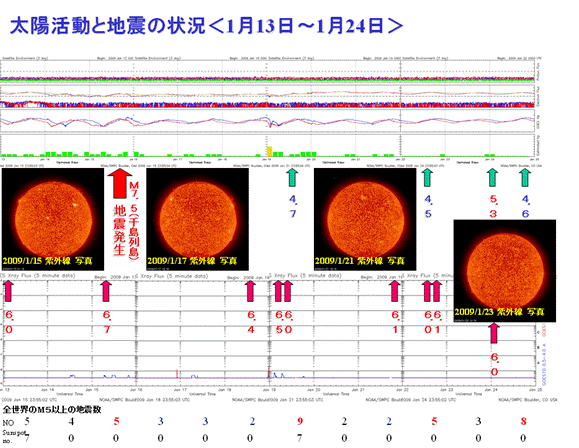
Task: Select the caption 2009/1/17 紫外線 写真
Action: point(192,261)
